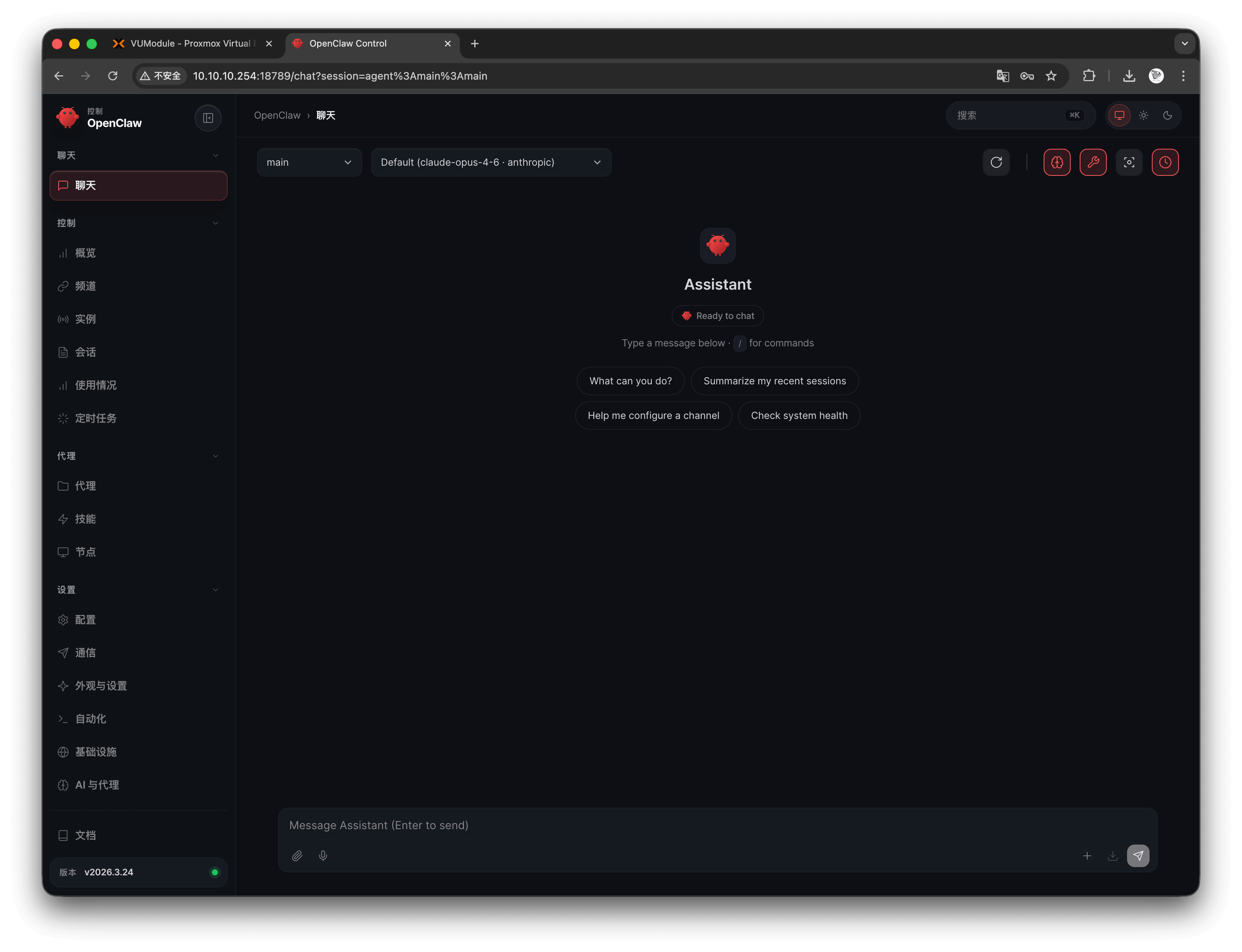This screenshot has width=1242, height=952.
Task: Open the 代理 agents item with folder icon
Action: click(138, 486)
